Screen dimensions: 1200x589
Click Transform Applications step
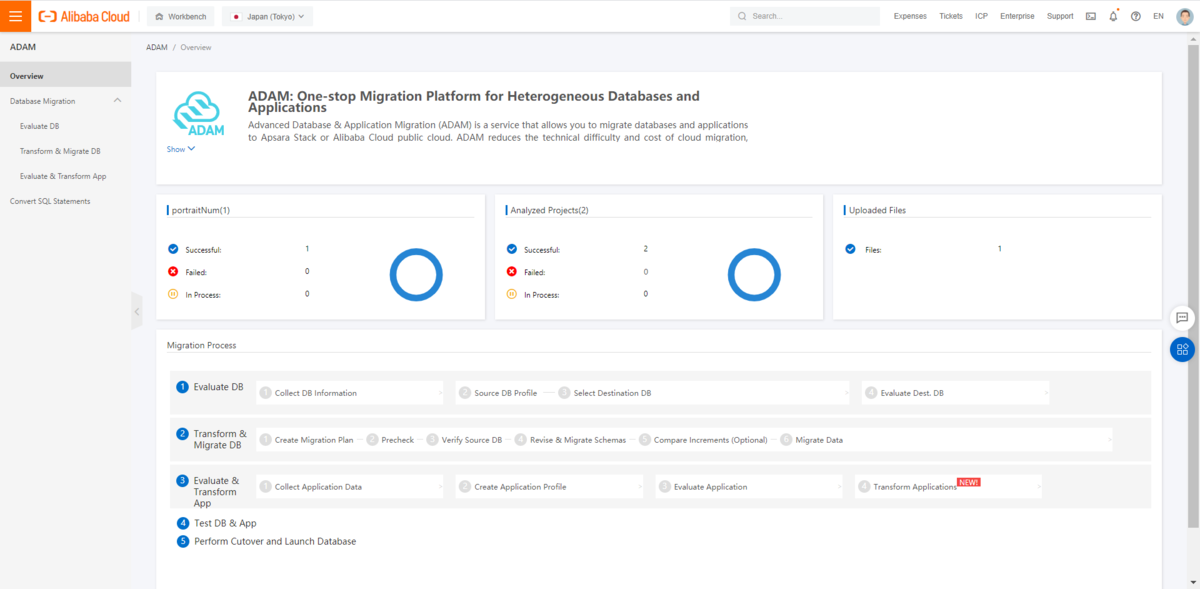click(915, 487)
